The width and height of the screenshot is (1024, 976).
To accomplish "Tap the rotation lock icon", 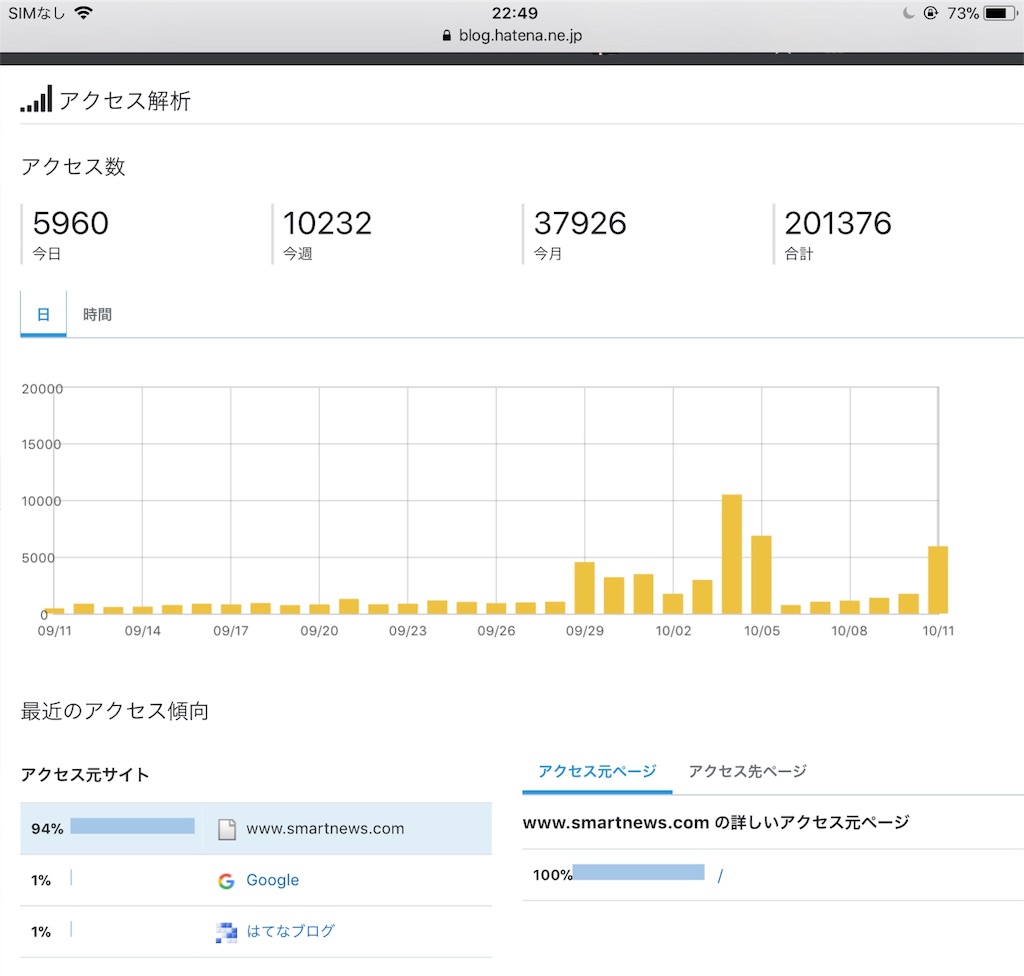I will point(931,13).
